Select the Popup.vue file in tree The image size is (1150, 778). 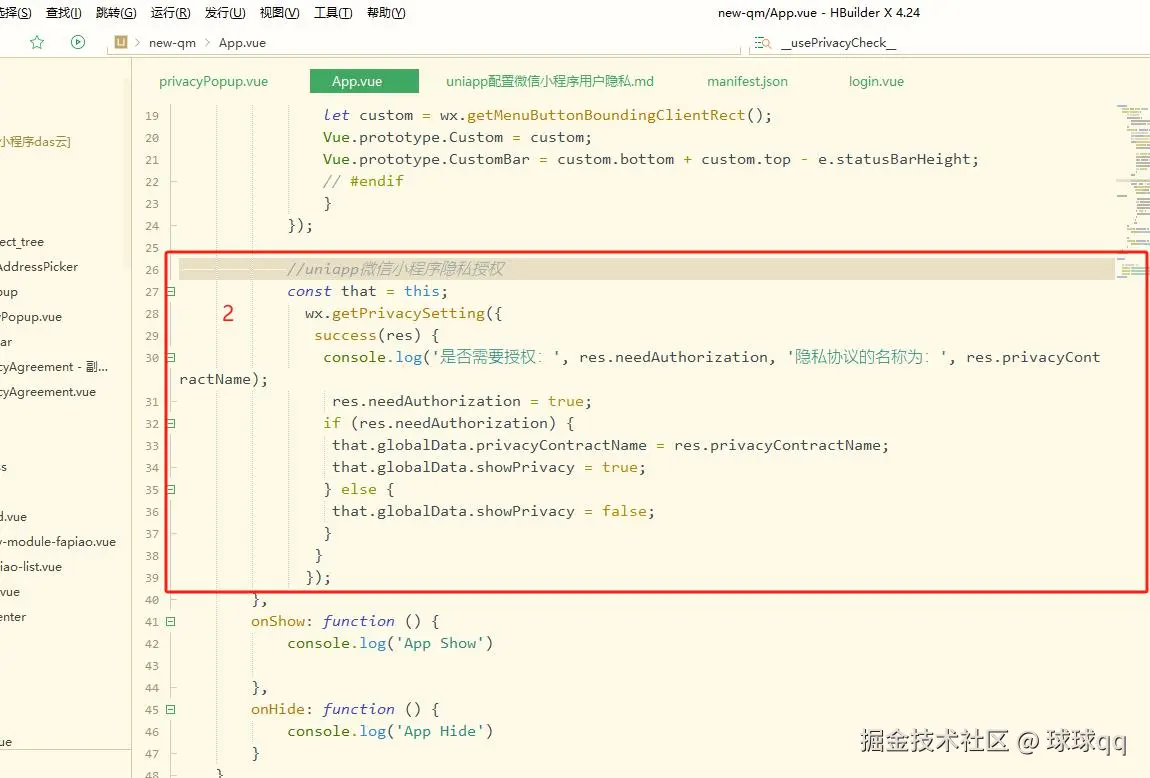[31, 317]
